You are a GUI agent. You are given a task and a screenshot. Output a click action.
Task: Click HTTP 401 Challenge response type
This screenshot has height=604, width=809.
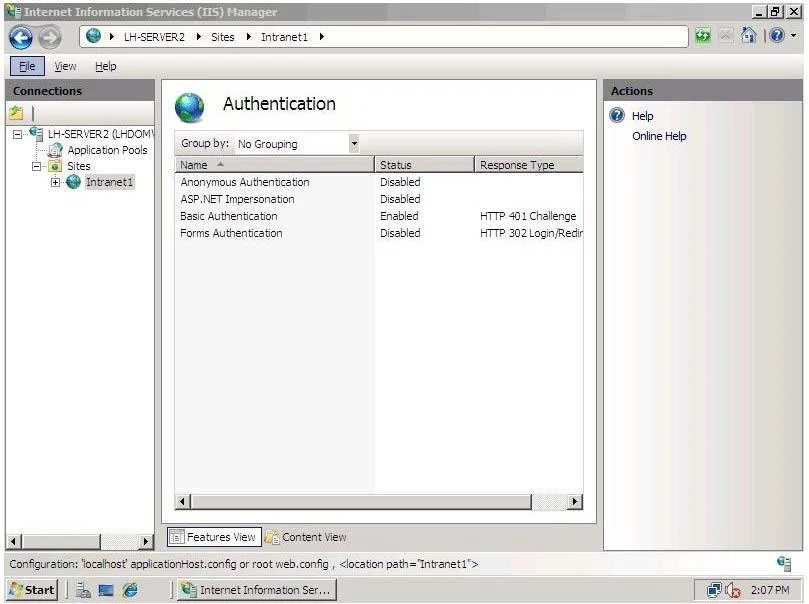pos(528,216)
